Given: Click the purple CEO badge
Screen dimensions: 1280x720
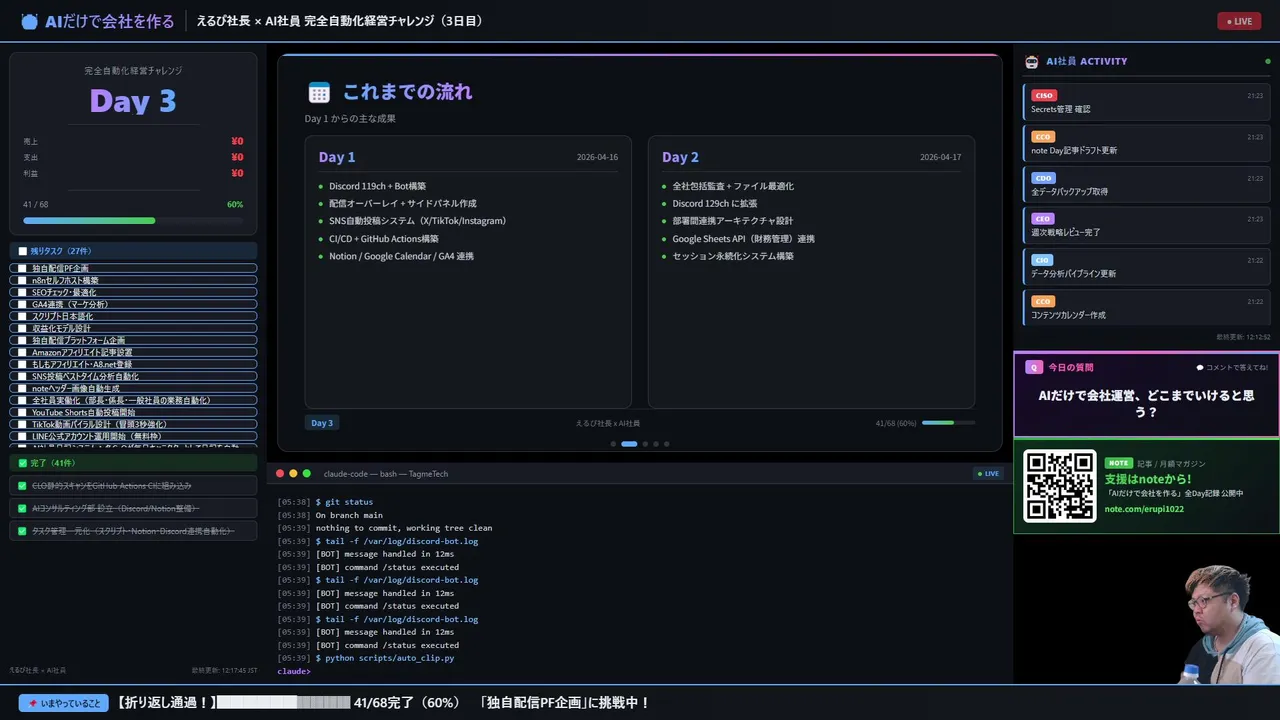Looking at the screenshot, I should pyautogui.click(x=1043, y=219).
